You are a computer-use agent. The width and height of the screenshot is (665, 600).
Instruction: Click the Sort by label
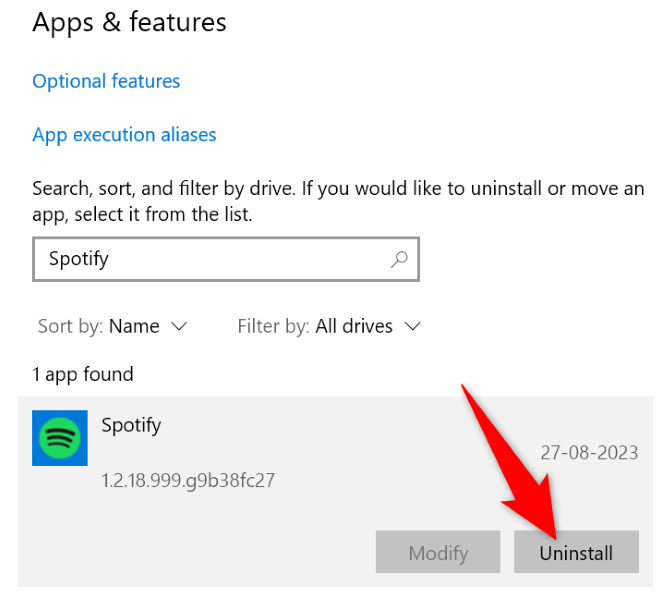click(70, 326)
